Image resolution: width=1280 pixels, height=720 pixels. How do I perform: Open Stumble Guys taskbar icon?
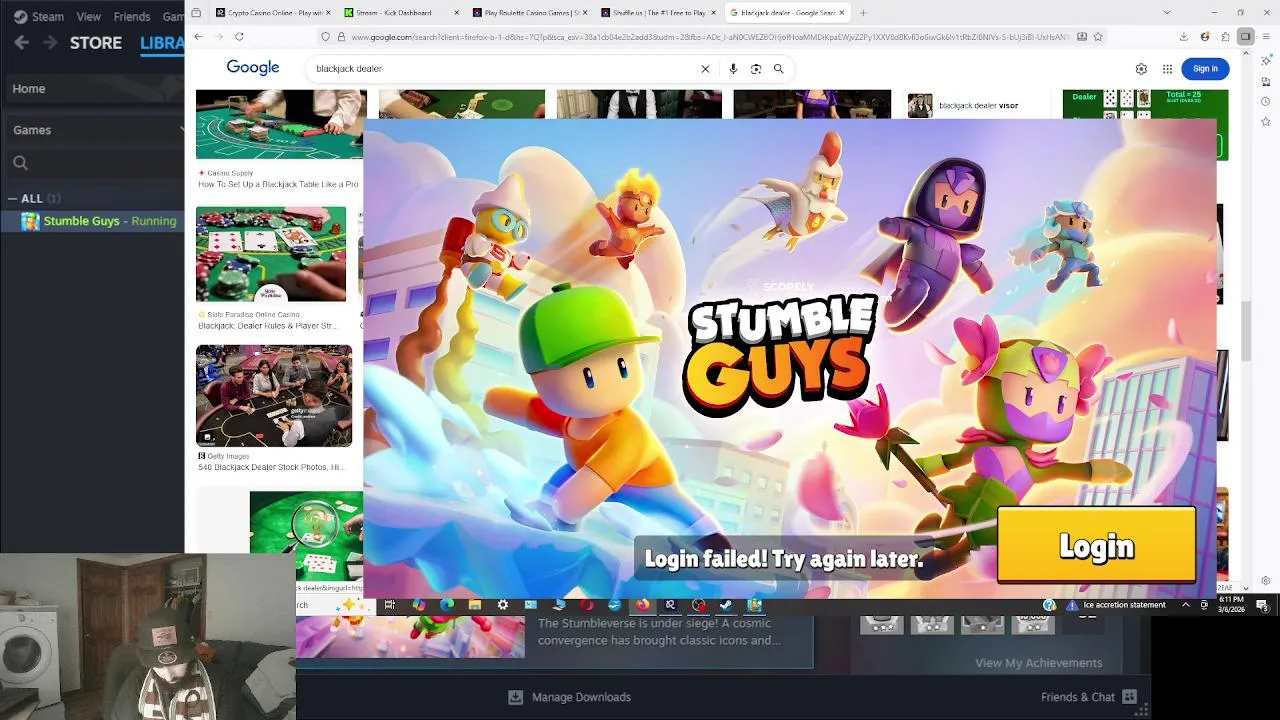[x=755, y=605]
